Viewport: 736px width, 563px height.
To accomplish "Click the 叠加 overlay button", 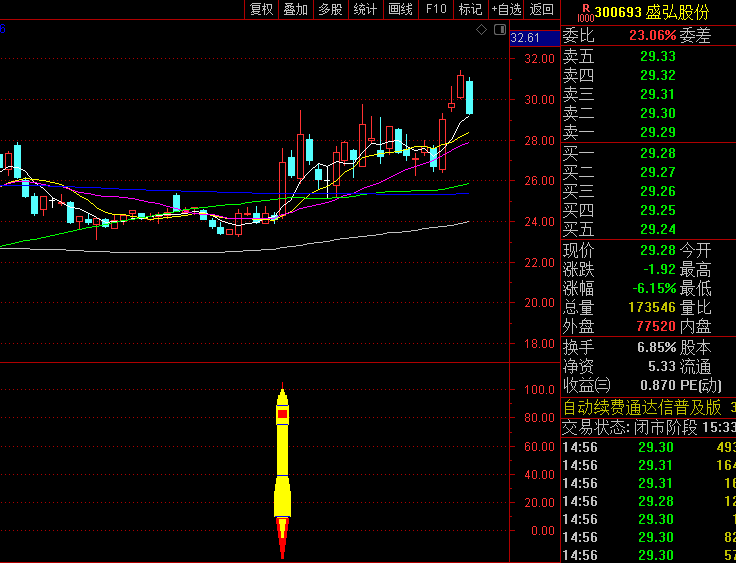I will [x=296, y=9].
